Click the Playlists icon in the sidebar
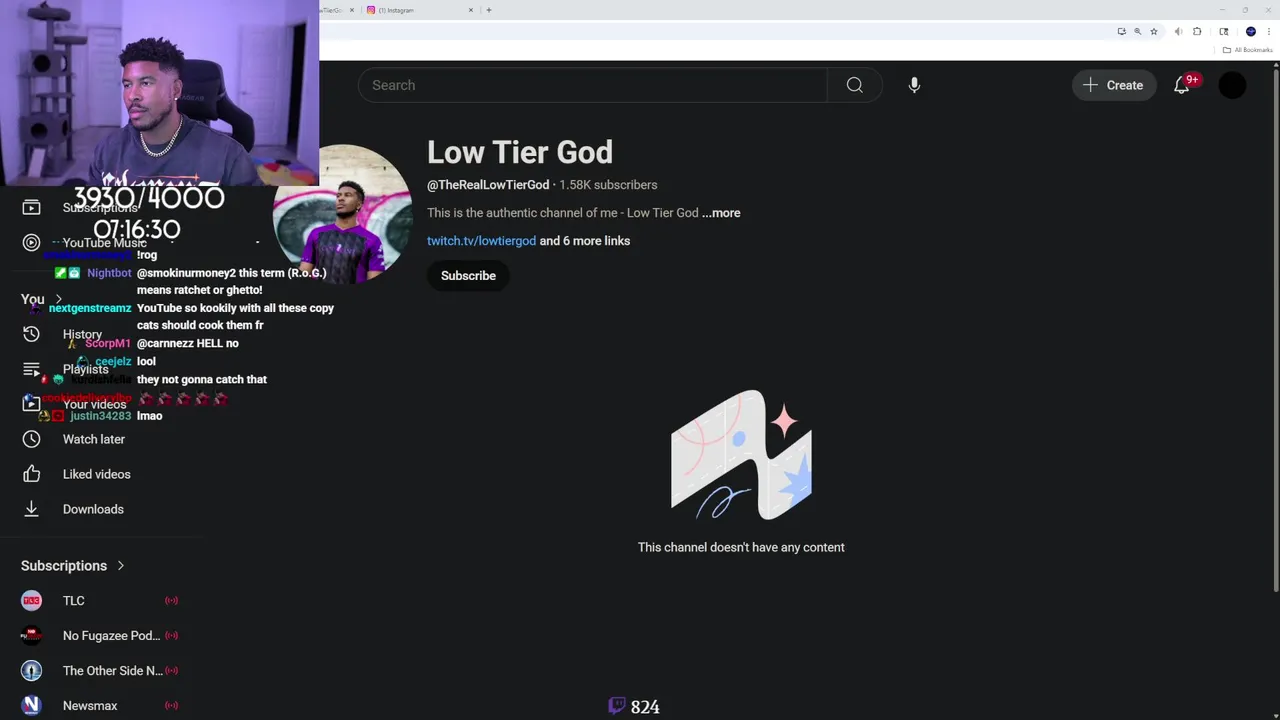The width and height of the screenshot is (1280, 720). click(x=31, y=369)
